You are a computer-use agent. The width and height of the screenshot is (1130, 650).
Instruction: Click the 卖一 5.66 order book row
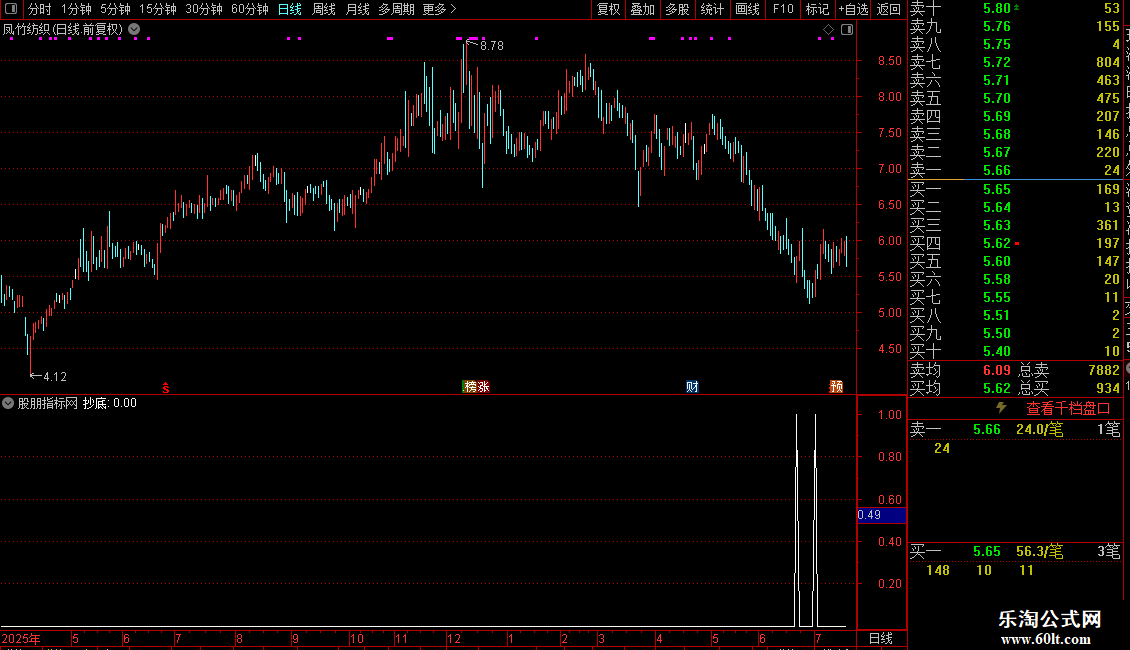(1015, 170)
